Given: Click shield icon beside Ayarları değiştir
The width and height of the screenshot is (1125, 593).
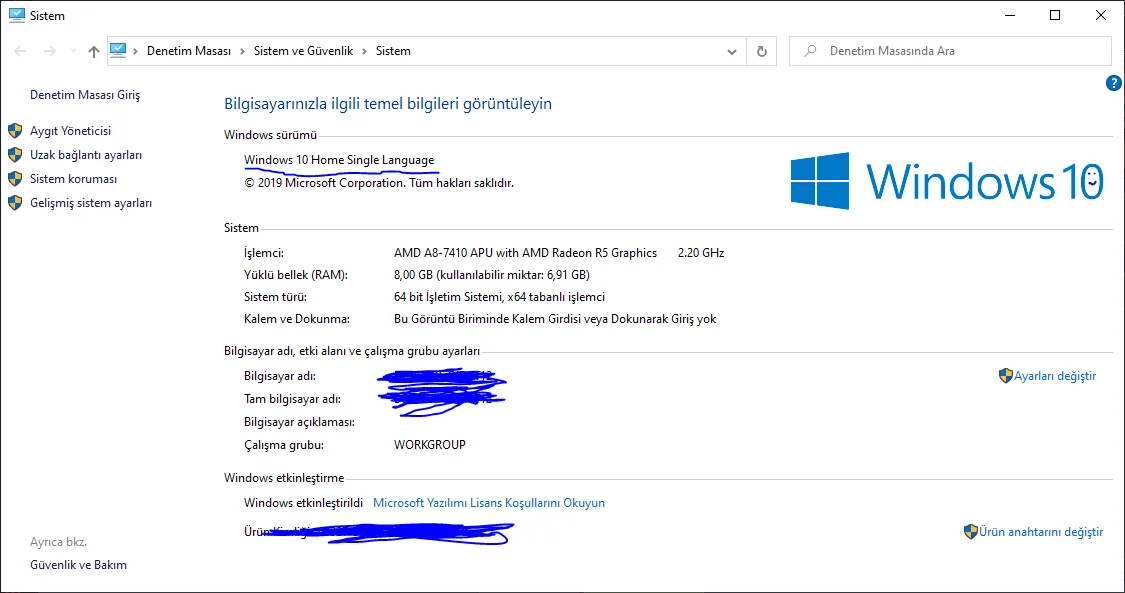Looking at the screenshot, I should pos(1006,376).
